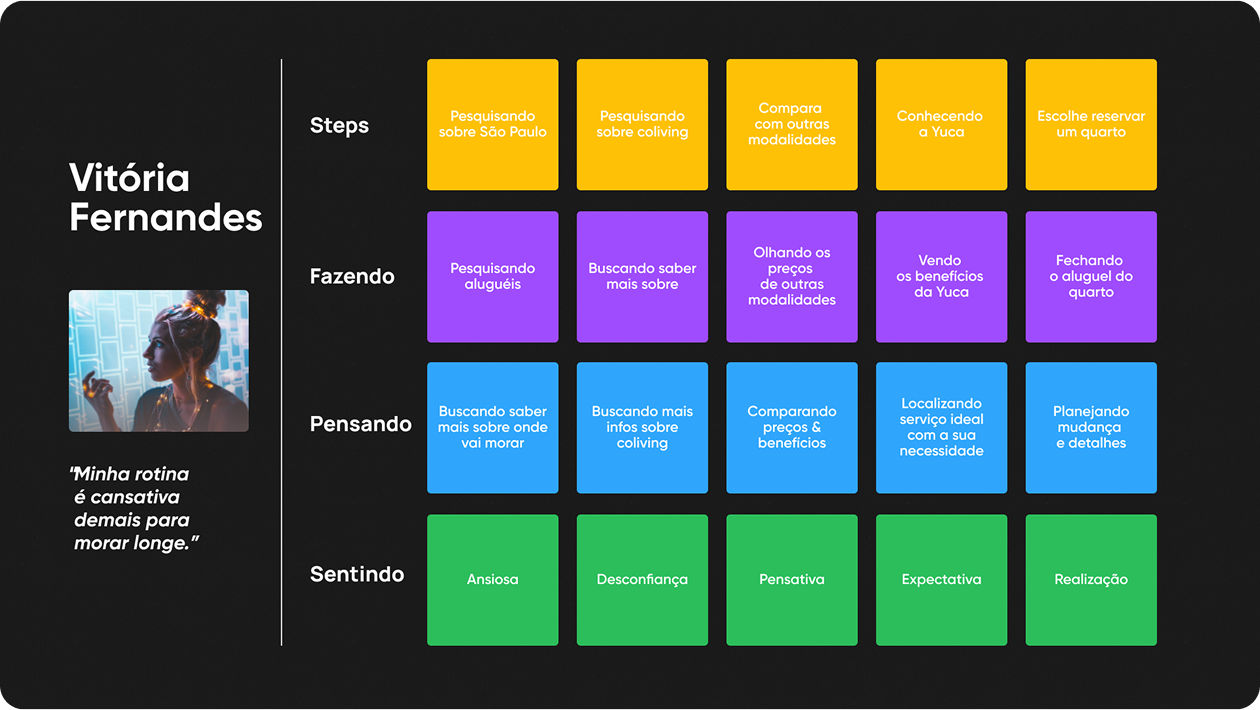Click Vitória Fernandes' profile photo
Viewport: 1260px width, 710px height.
[158, 361]
